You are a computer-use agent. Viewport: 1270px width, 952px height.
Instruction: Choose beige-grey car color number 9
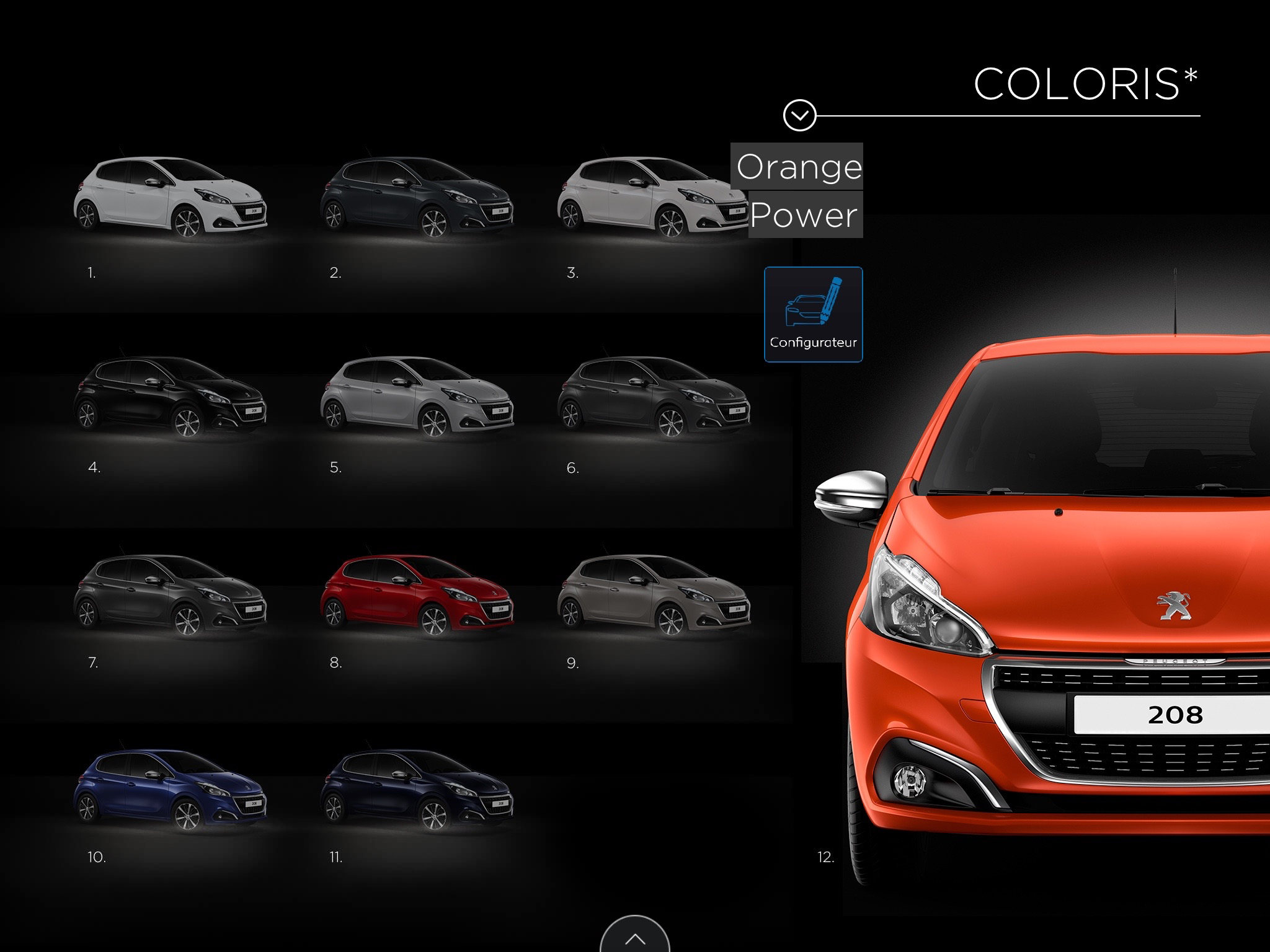654,594
